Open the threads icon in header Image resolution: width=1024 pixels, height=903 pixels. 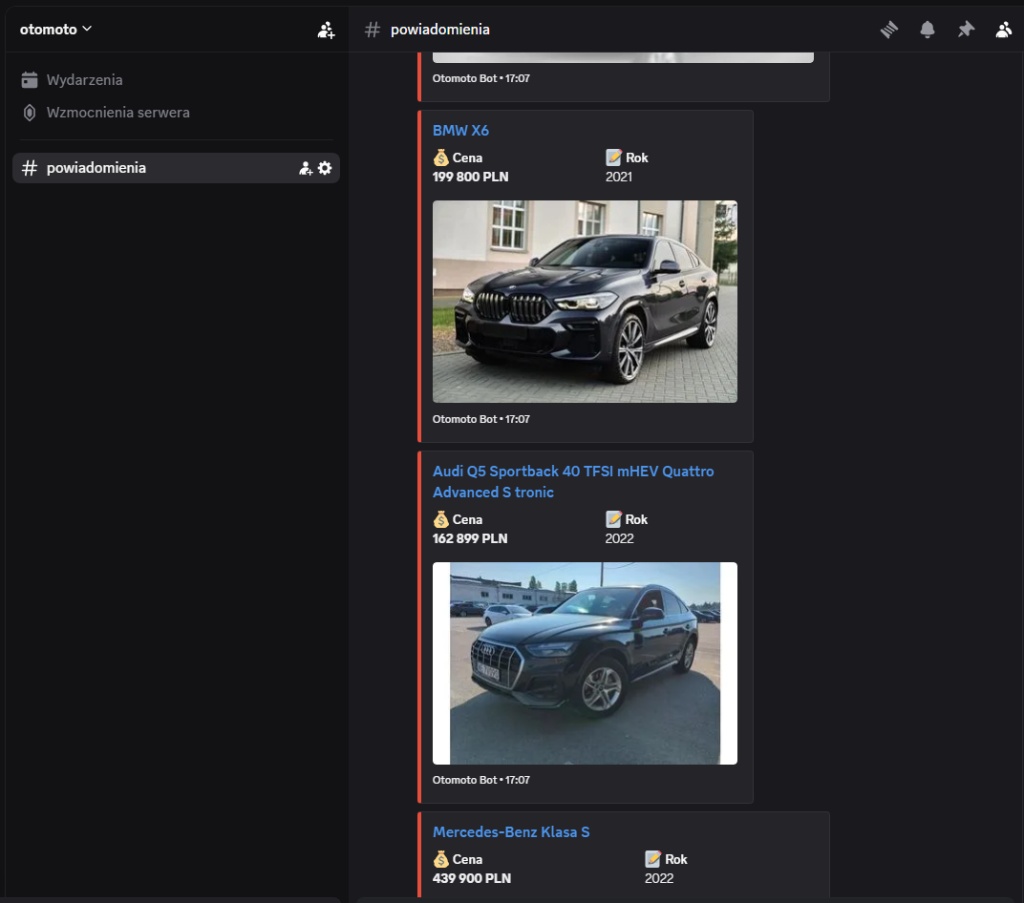click(x=889, y=29)
